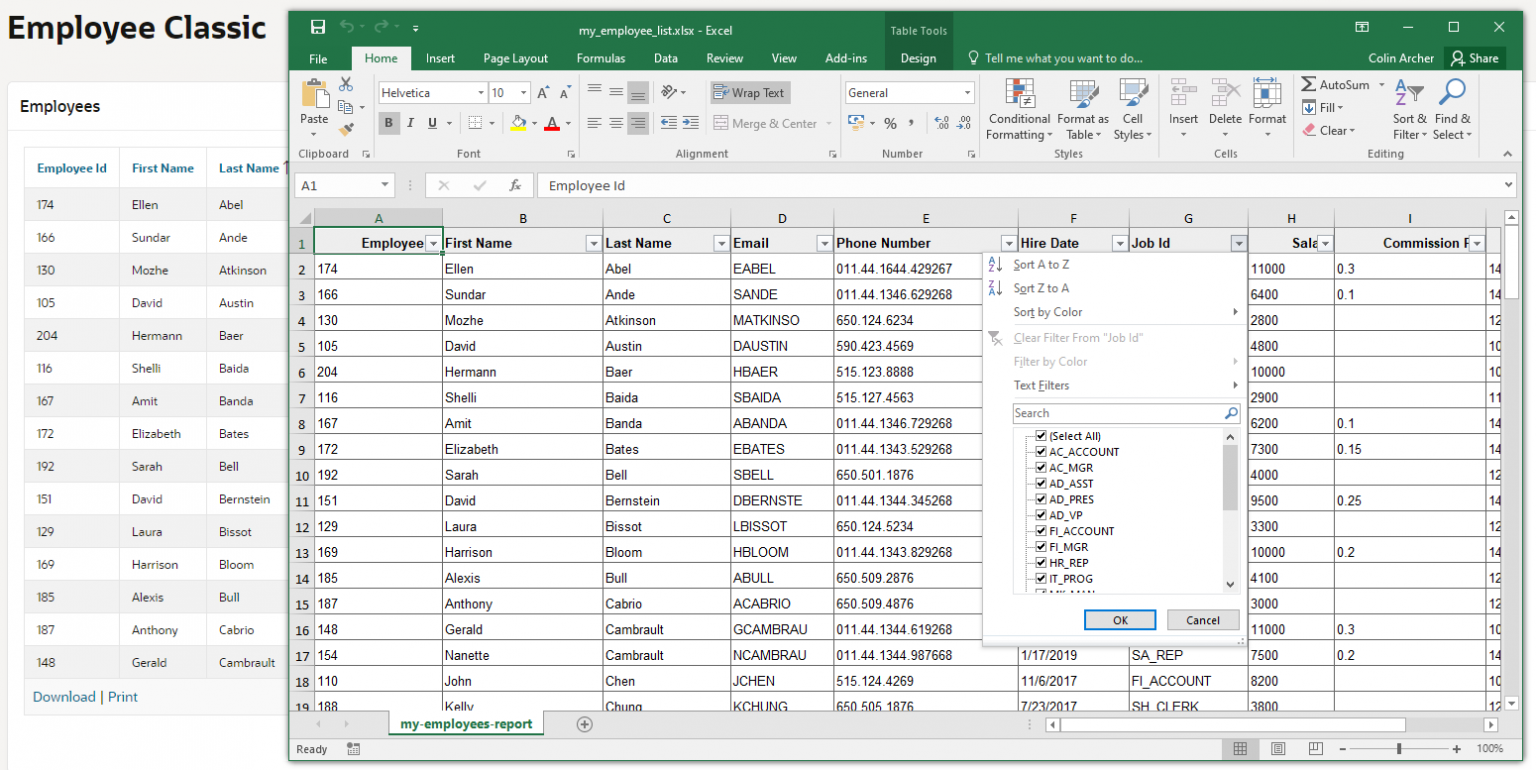The width and height of the screenshot is (1536, 770).
Task: Click the zoom slider handle
Action: (x=1399, y=749)
